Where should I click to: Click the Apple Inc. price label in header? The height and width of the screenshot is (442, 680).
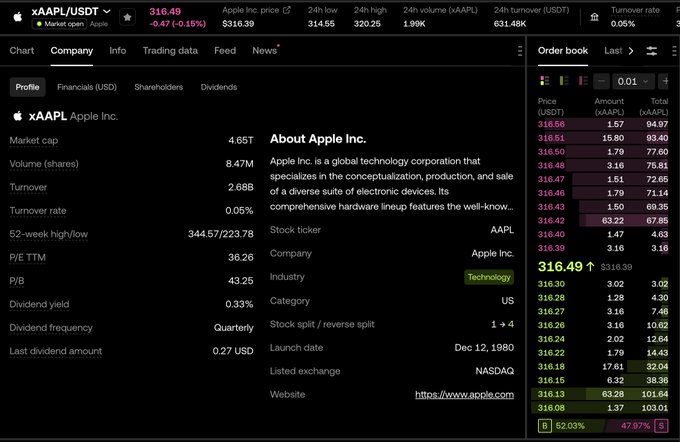251,10
